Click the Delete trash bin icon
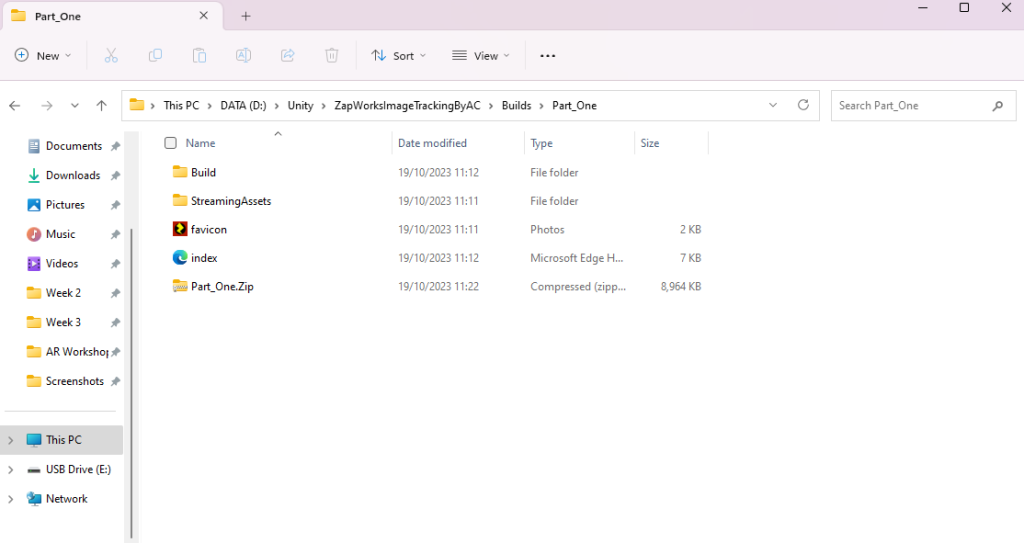Image resolution: width=1024 pixels, height=543 pixels. tap(332, 56)
